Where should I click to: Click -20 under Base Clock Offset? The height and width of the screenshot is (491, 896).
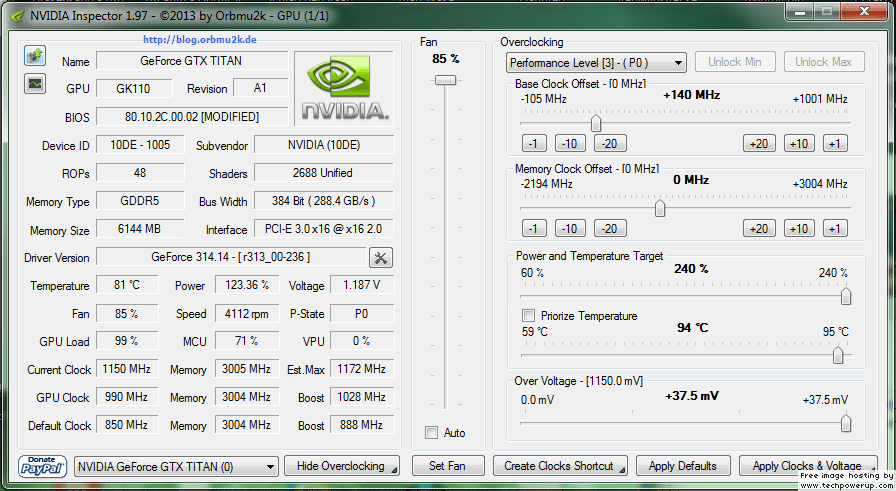(x=610, y=143)
